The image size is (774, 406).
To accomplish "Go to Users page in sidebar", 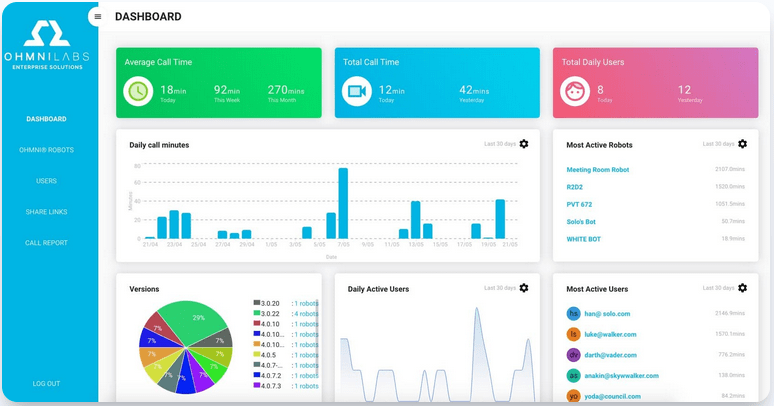I will [46, 181].
